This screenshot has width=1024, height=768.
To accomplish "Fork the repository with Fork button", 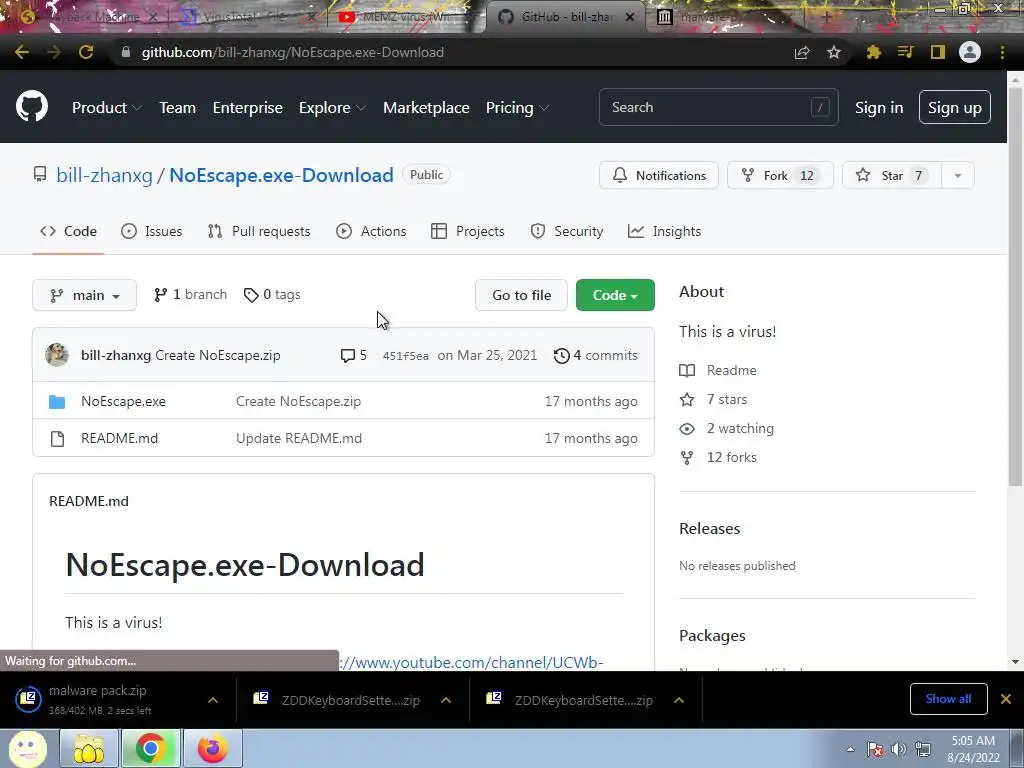I will point(780,175).
